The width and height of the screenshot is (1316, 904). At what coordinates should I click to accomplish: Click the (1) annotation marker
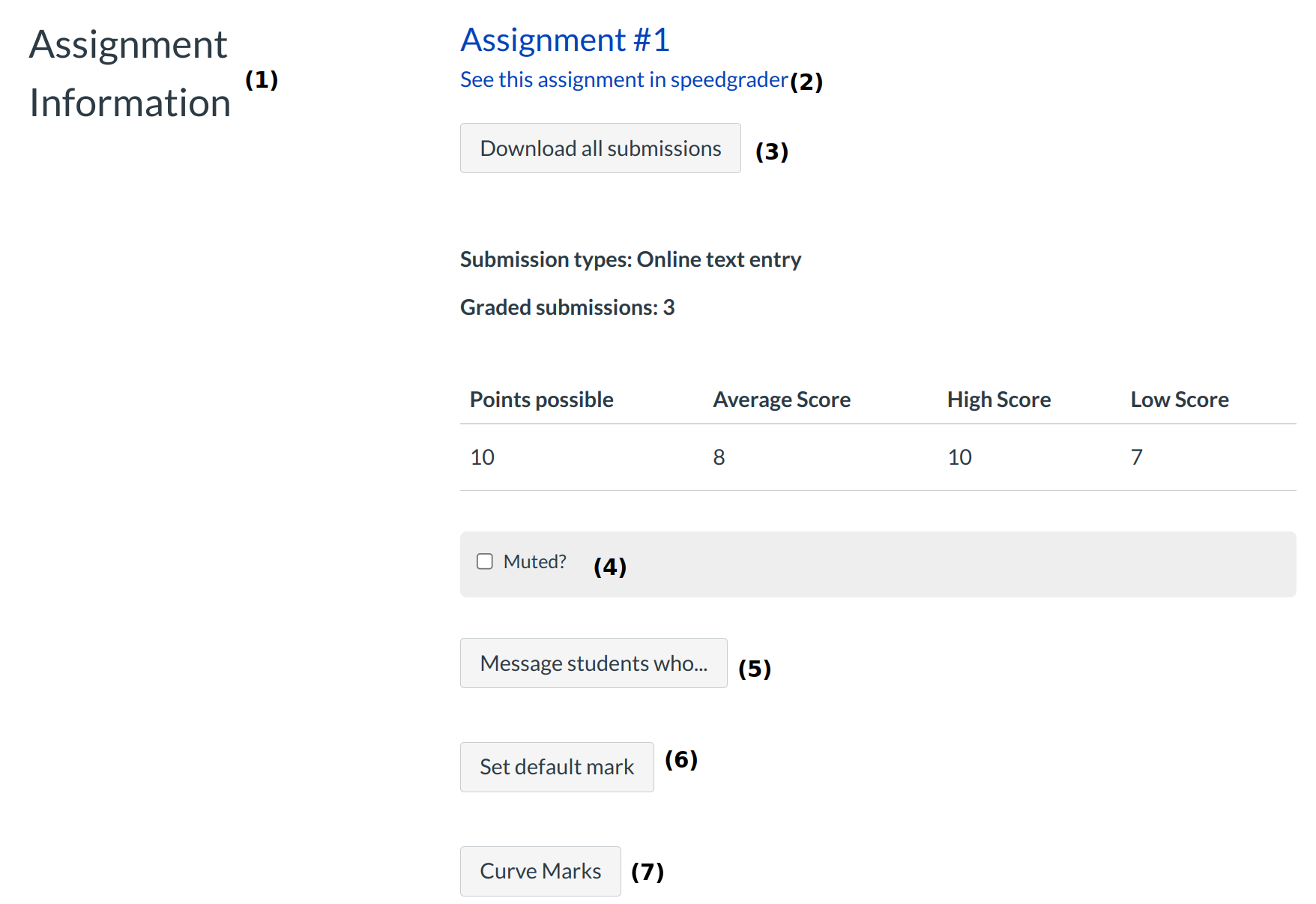point(262,79)
